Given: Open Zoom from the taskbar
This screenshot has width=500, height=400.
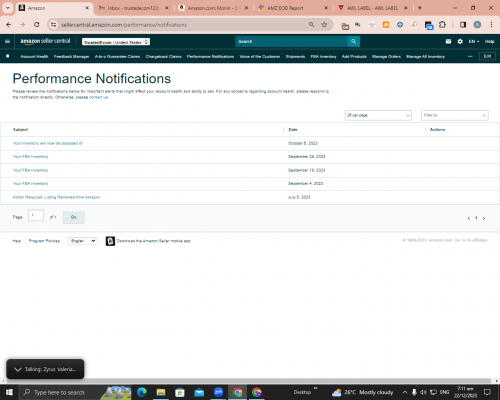Looking at the screenshot, I should (x=218, y=392).
